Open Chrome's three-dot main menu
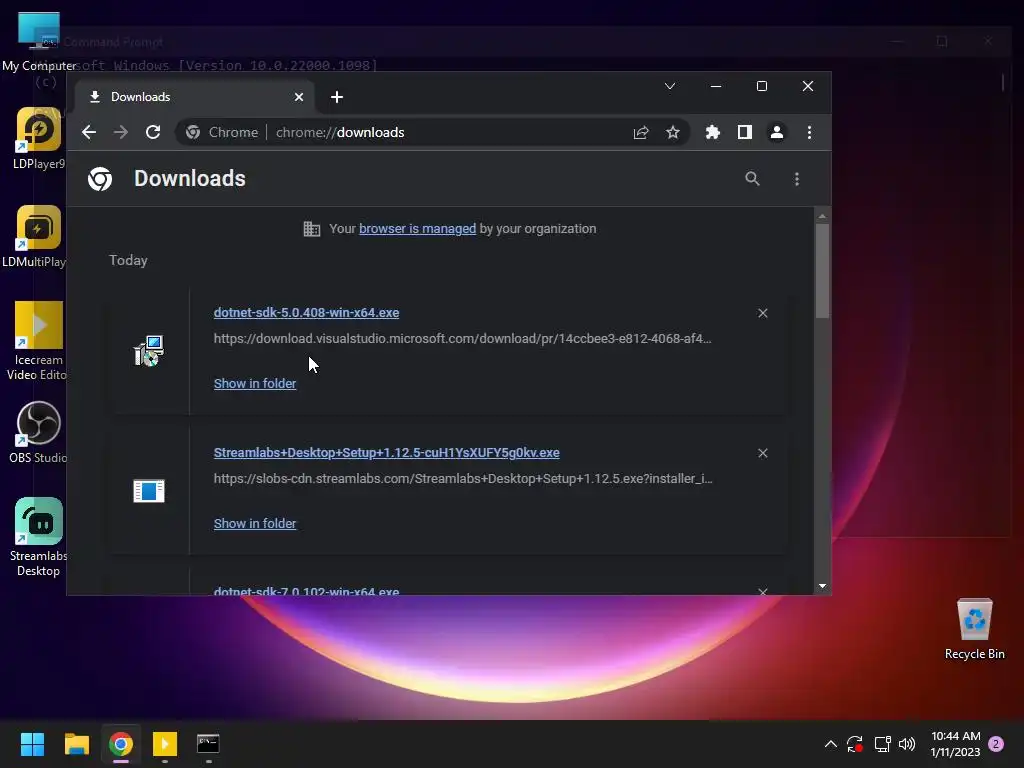 click(809, 133)
